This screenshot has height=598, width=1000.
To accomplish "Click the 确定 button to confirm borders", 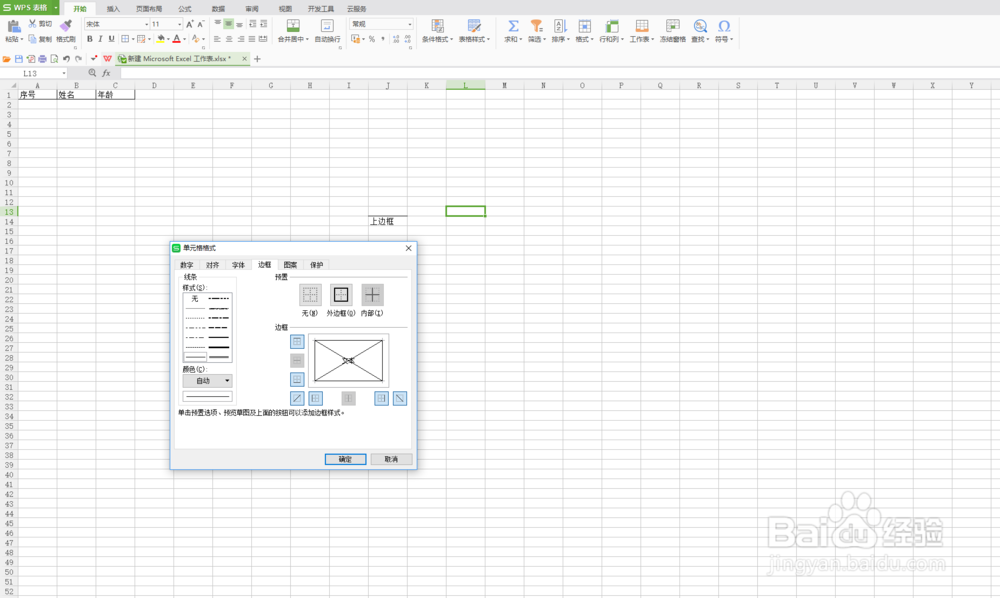I will [x=346, y=458].
